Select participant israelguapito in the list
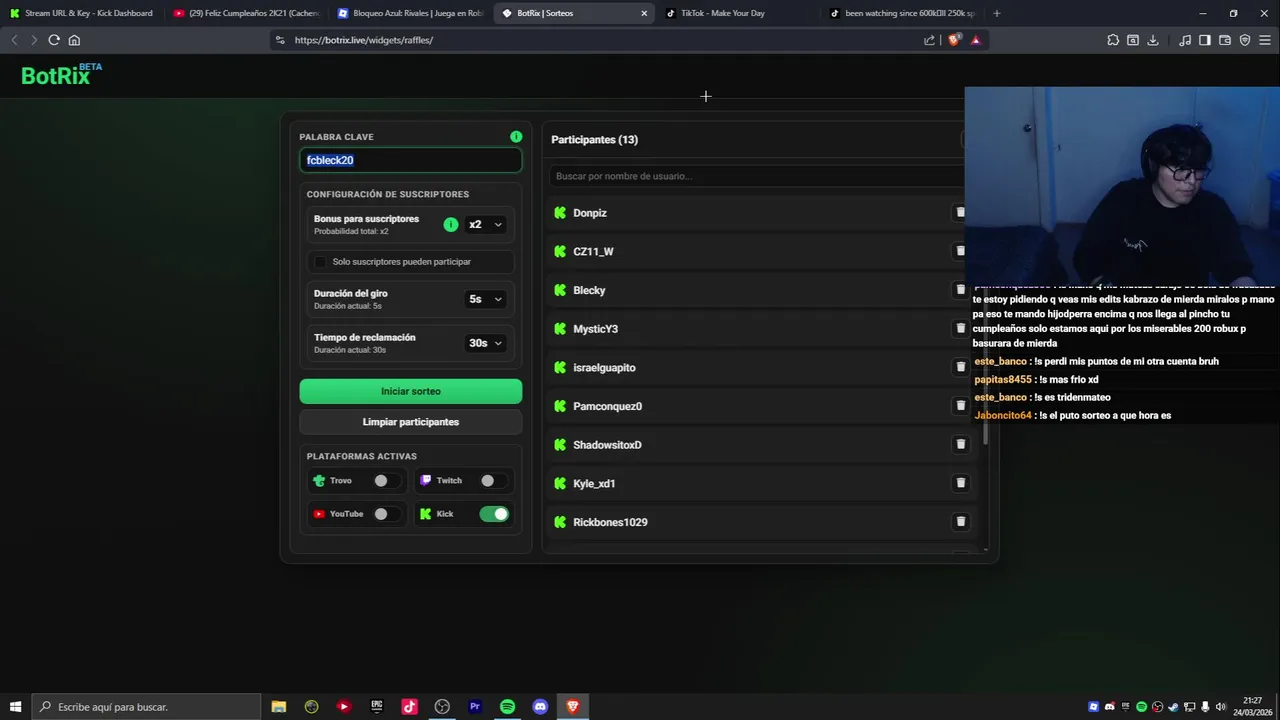The image size is (1280, 720). coord(604,368)
